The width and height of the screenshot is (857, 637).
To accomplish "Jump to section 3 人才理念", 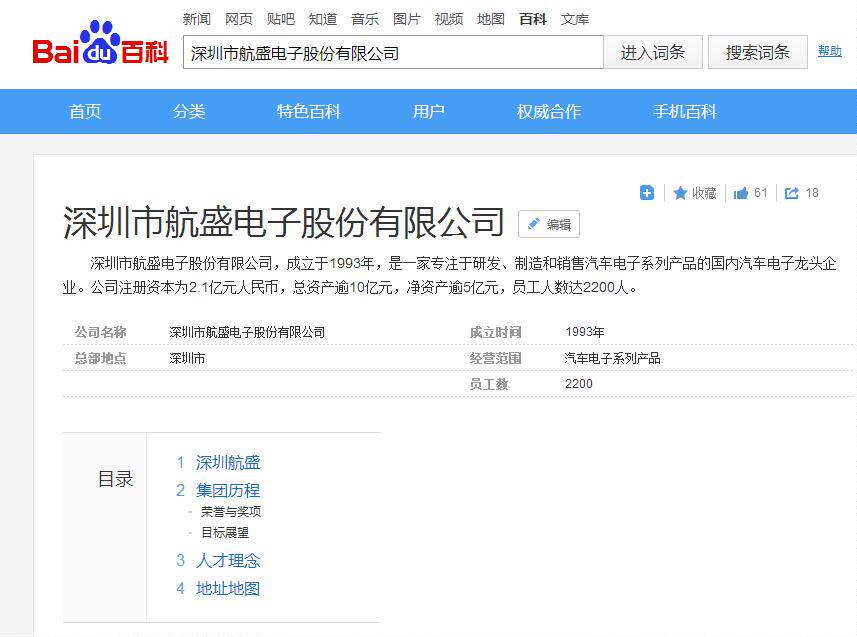I will pos(228,560).
